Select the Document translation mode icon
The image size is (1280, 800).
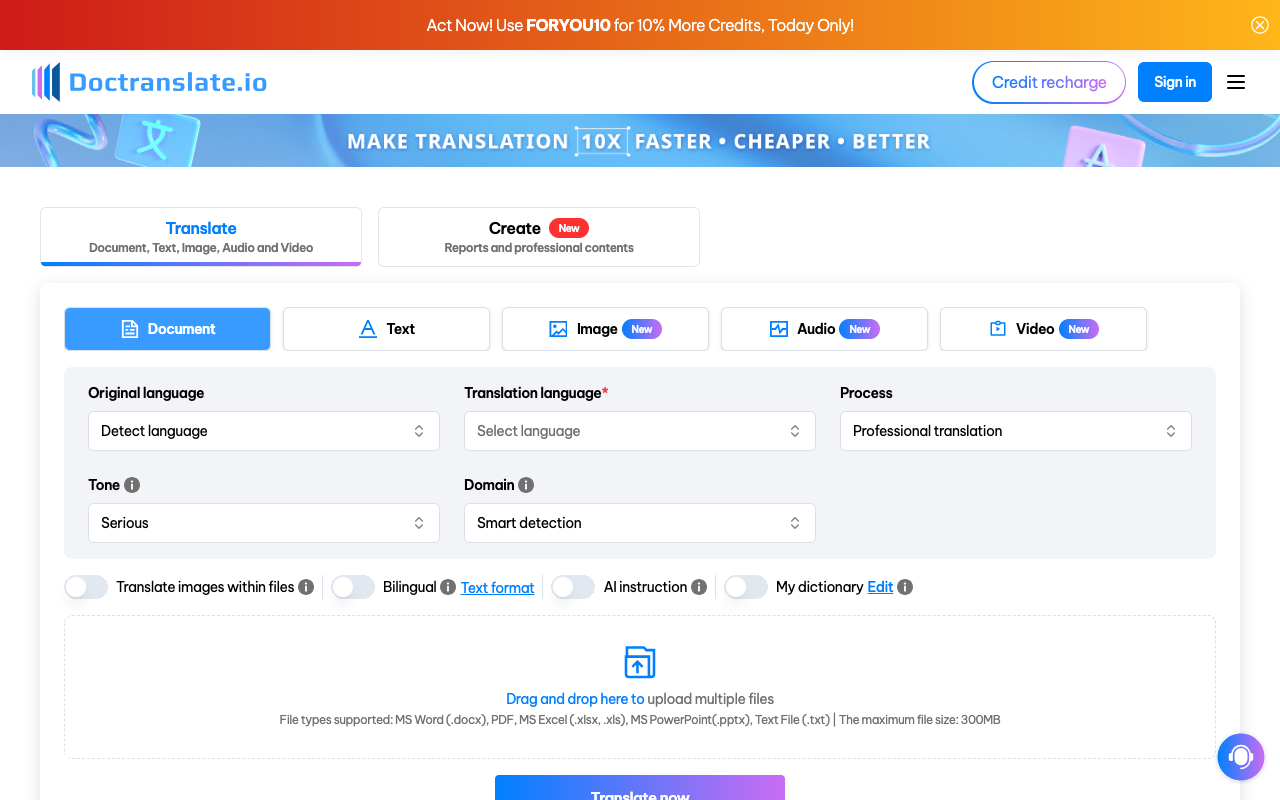128,328
